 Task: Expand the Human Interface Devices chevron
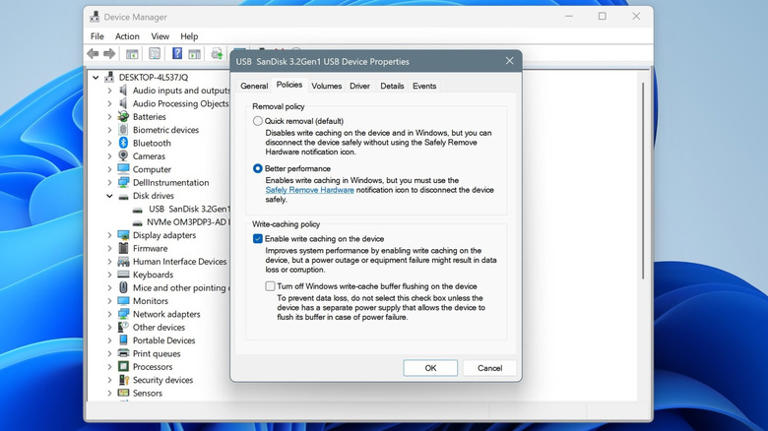110,262
